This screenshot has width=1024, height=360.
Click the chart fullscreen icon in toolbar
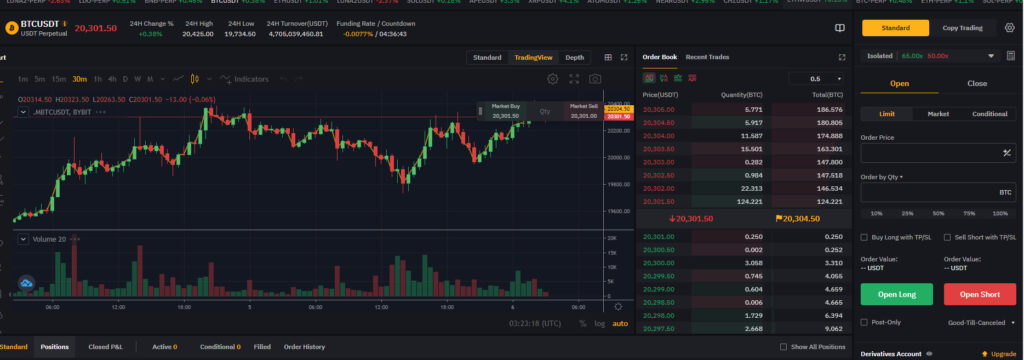(x=574, y=79)
